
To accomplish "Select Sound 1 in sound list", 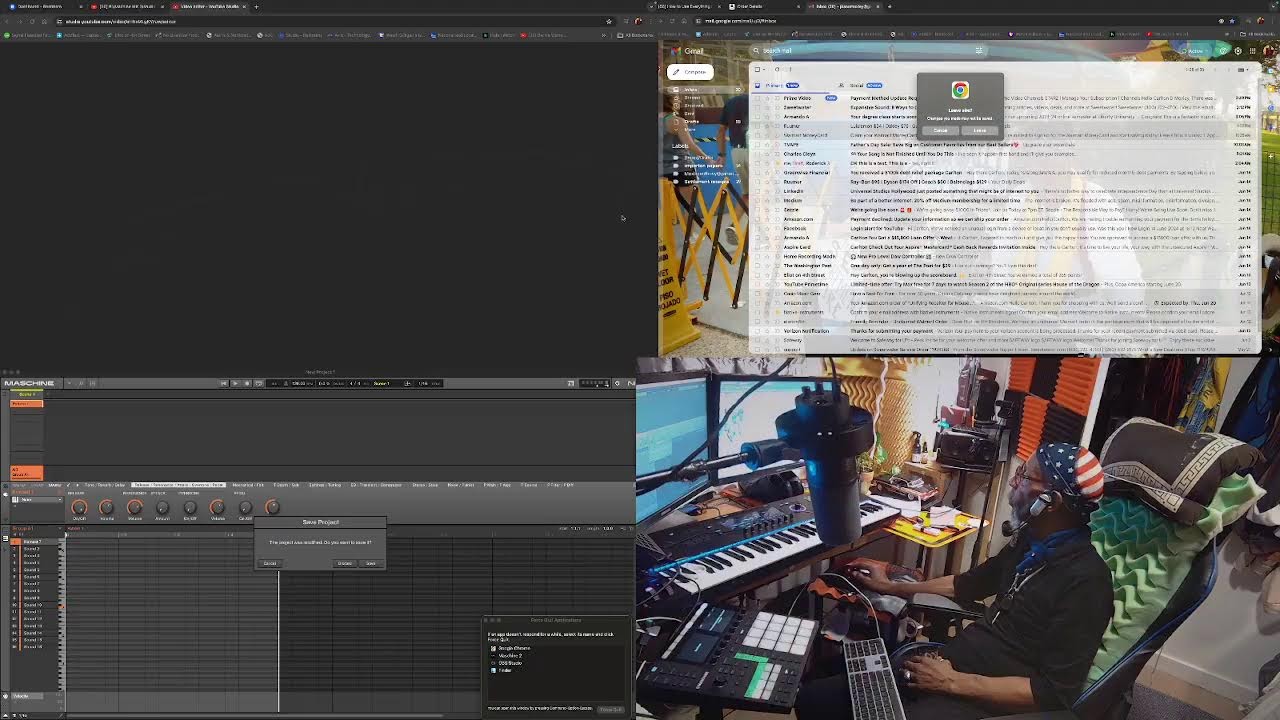I will click(x=32, y=541).
